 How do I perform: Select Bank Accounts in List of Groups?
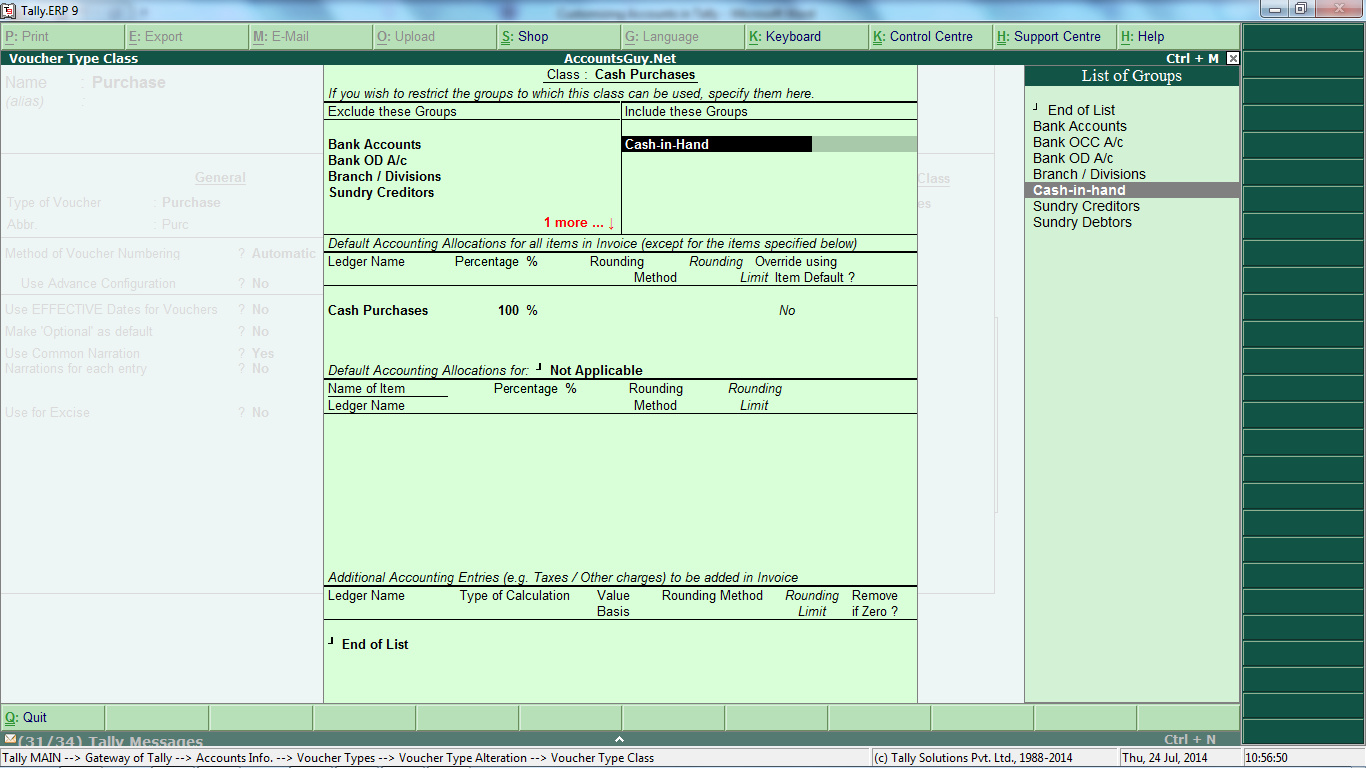click(x=1080, y=126)
